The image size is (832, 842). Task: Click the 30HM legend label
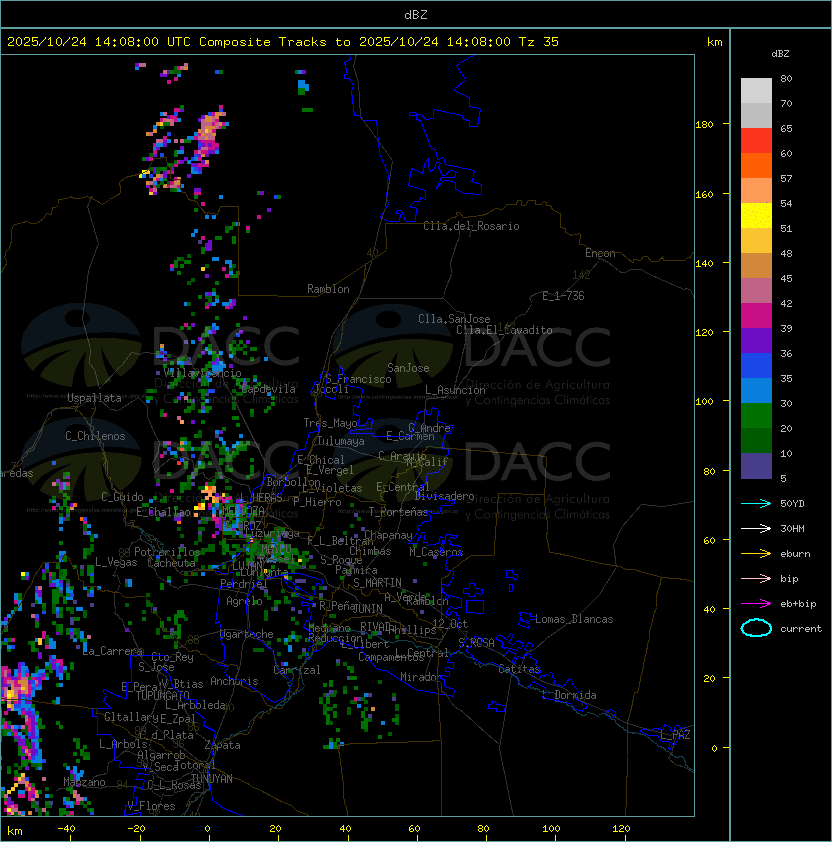point(792,528)
